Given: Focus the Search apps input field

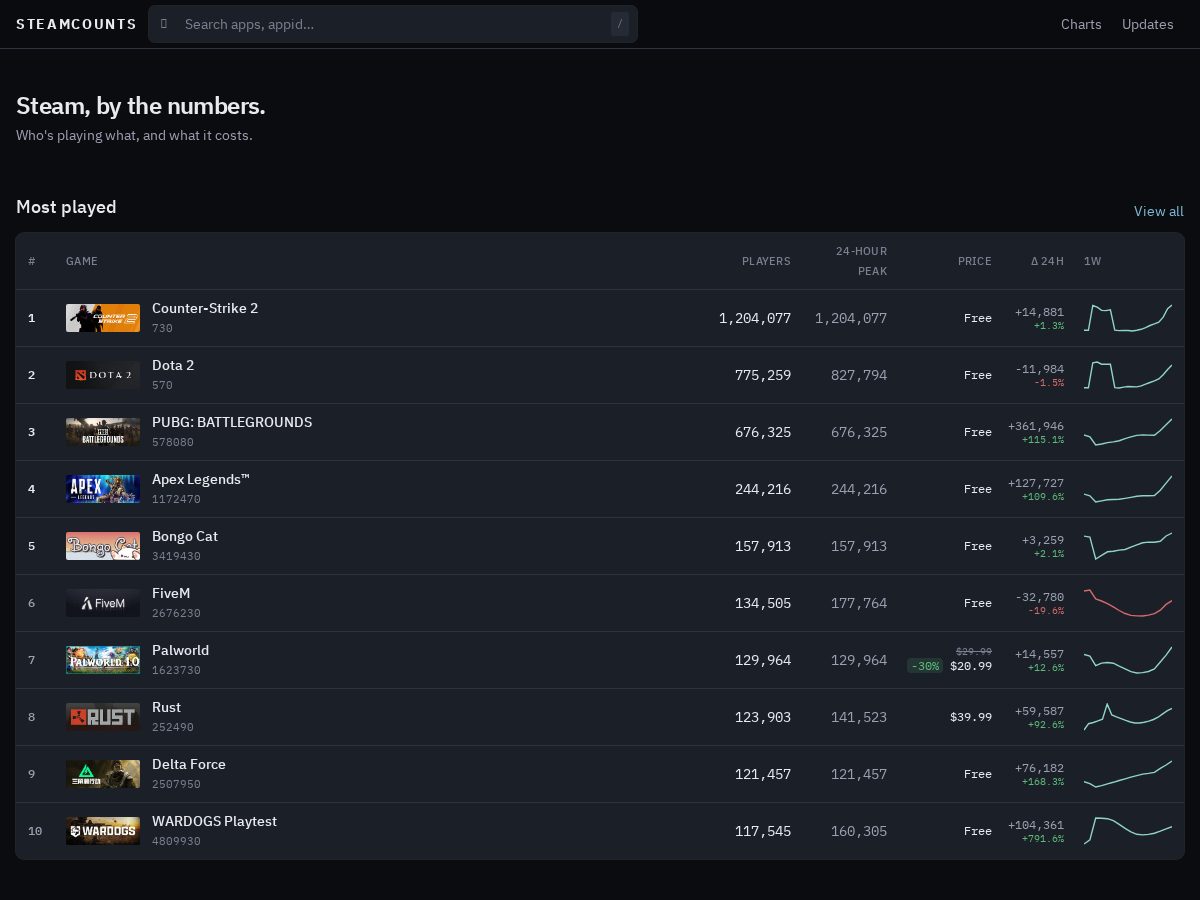Looking at the screenshot, I should click(393, 24).
